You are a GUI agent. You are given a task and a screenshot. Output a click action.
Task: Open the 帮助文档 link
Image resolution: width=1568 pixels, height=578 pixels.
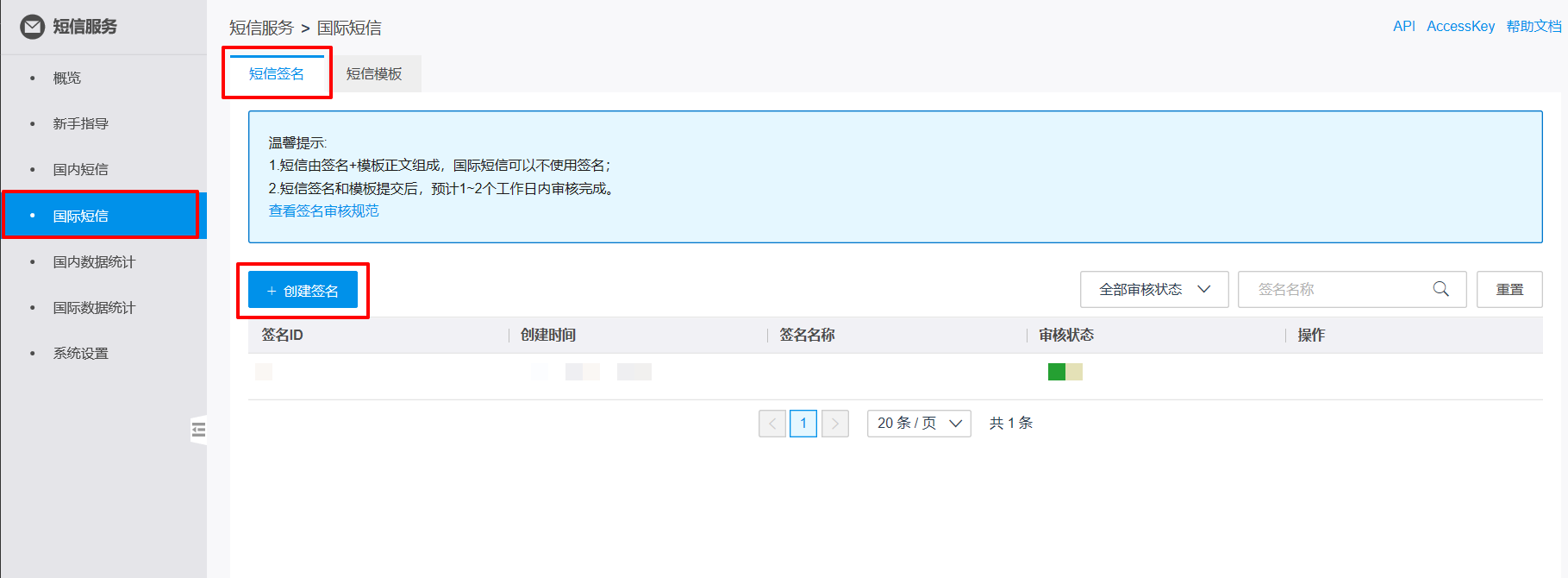[x=1534, y=26]
